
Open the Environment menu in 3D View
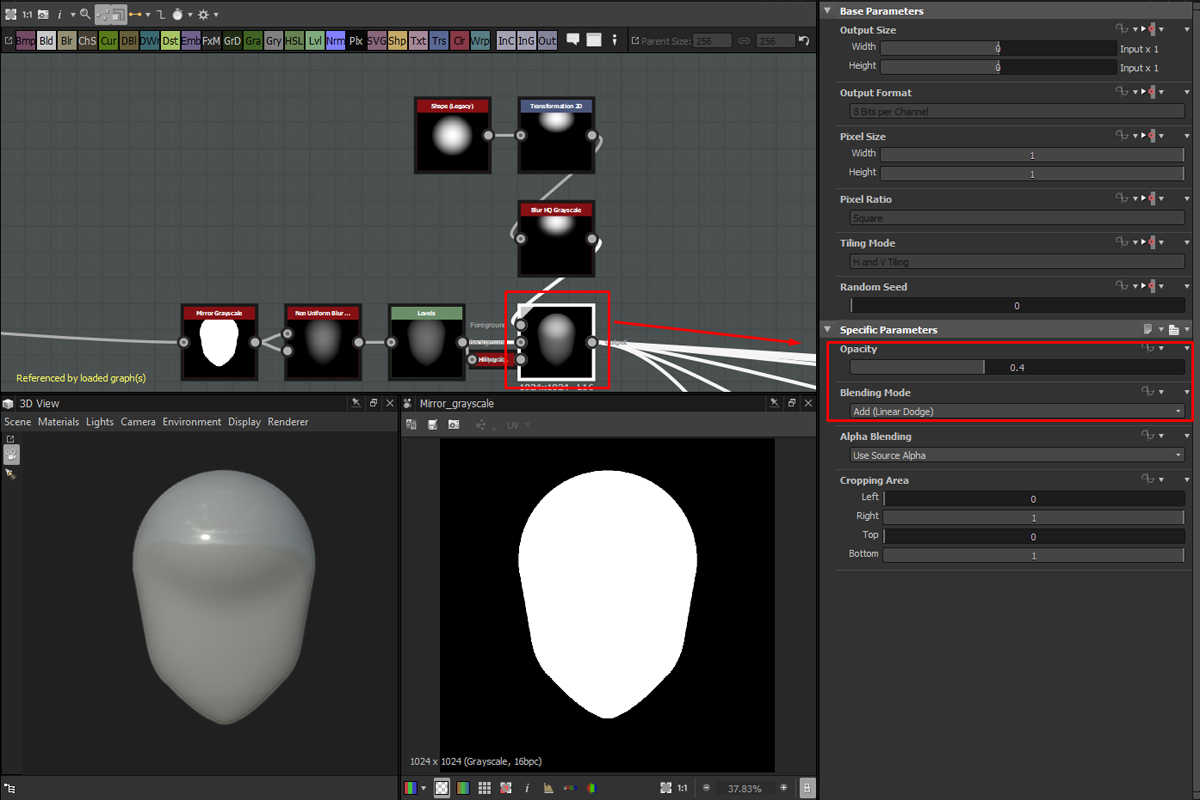[192, 422]
